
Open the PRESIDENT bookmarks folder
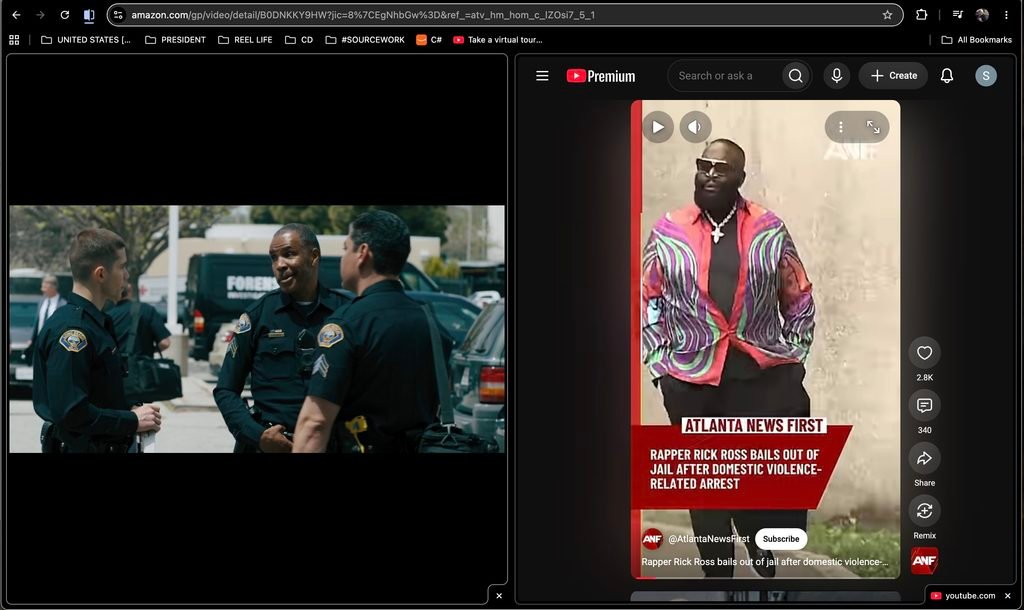click(x=175, y=40)
